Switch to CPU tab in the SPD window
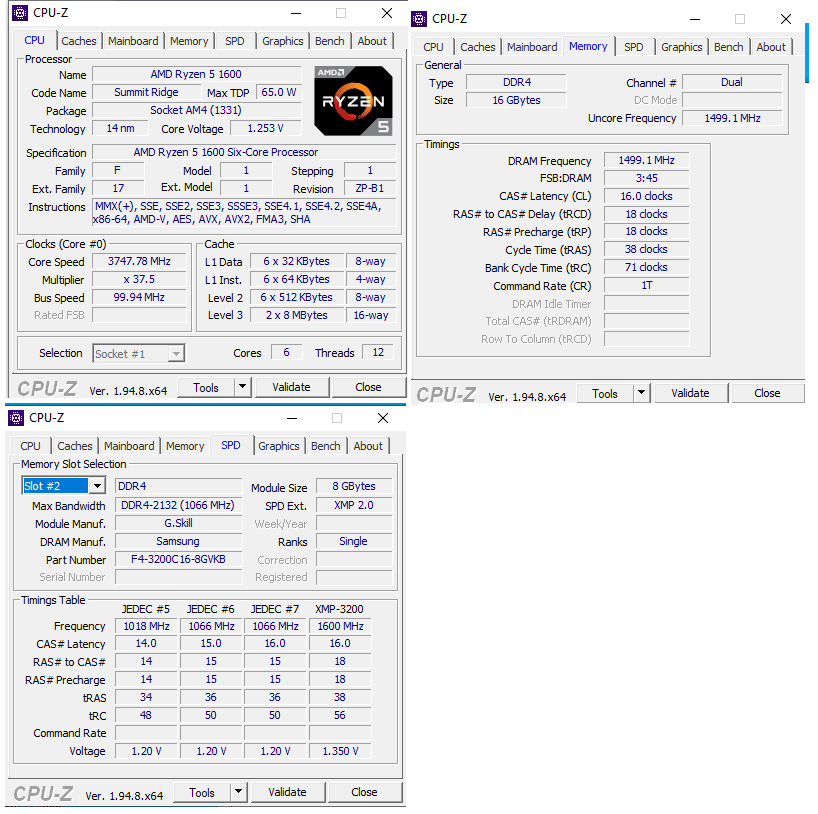The height and width of the screenshot is (814, 818). coord(30,446)
